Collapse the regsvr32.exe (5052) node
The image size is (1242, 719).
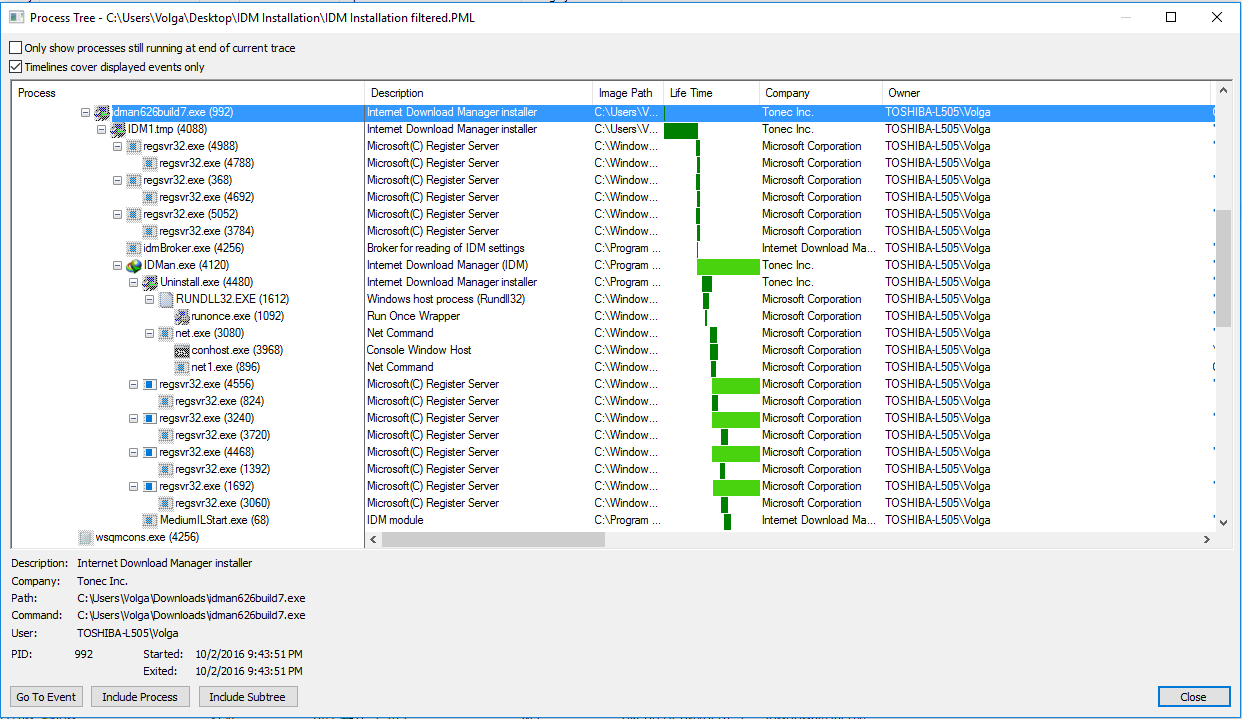(118, 214)
